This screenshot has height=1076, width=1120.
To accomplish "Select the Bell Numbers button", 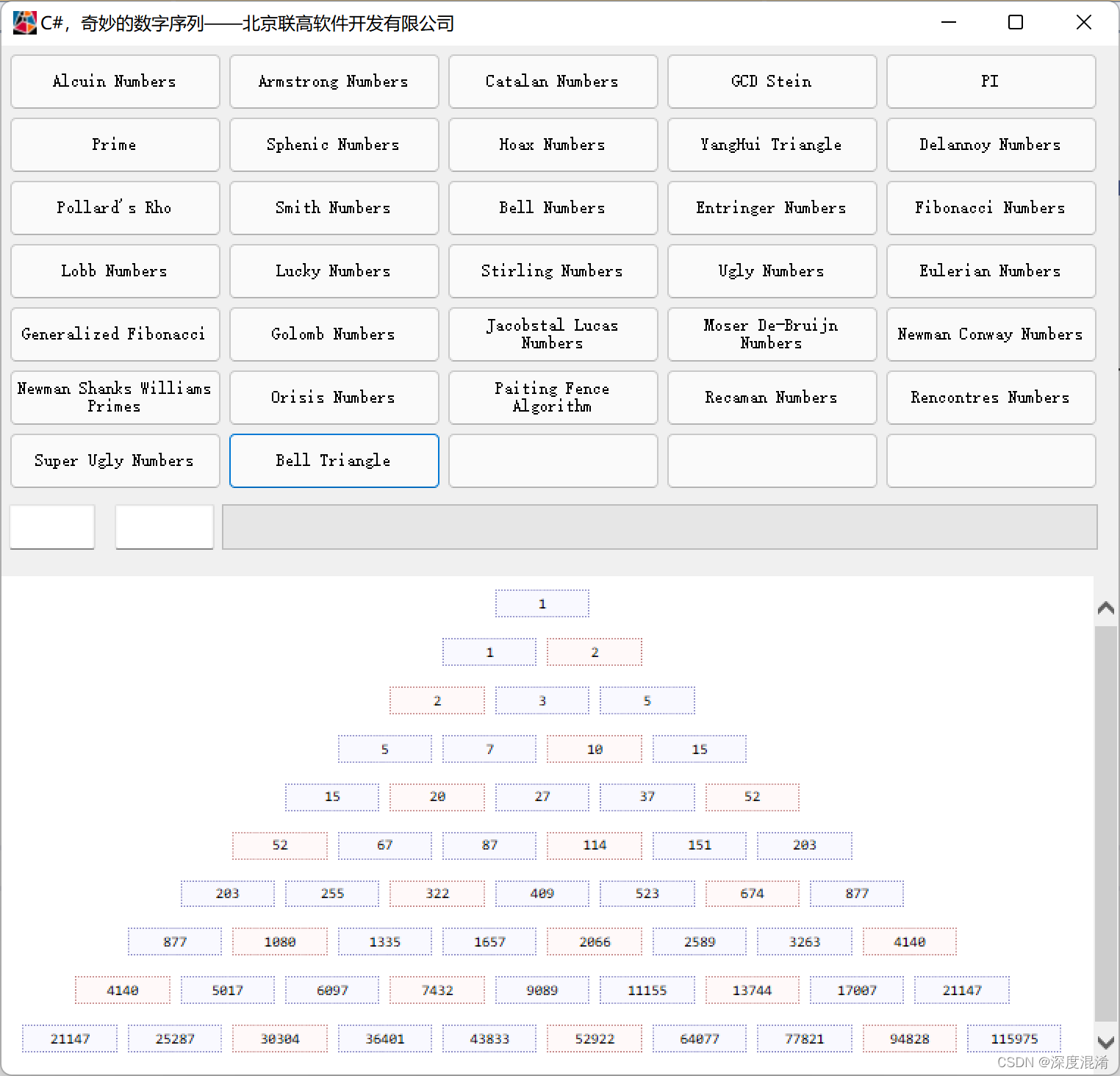I will click(553, 208).
